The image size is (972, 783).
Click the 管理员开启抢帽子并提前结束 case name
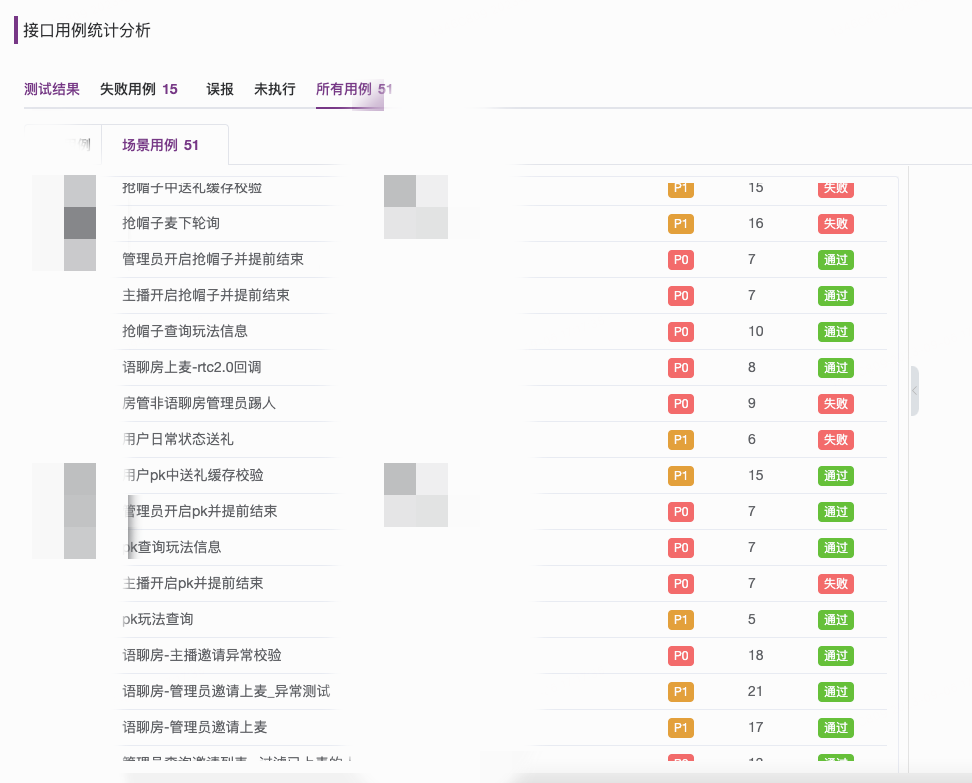(213, 259)
